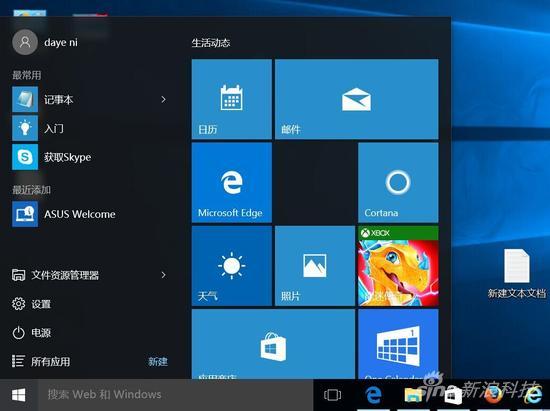This screenshot has width=550, height=411.
Task: Open the Mail (邮件) tile
Action: [356, 99]
